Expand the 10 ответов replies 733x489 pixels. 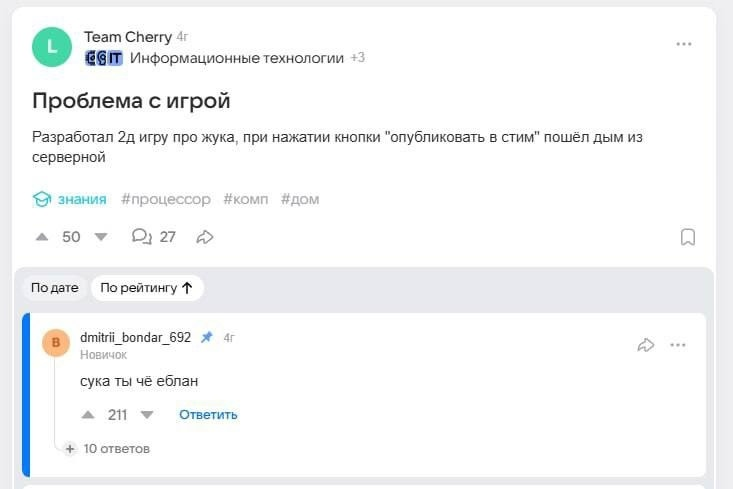(108, 449)
